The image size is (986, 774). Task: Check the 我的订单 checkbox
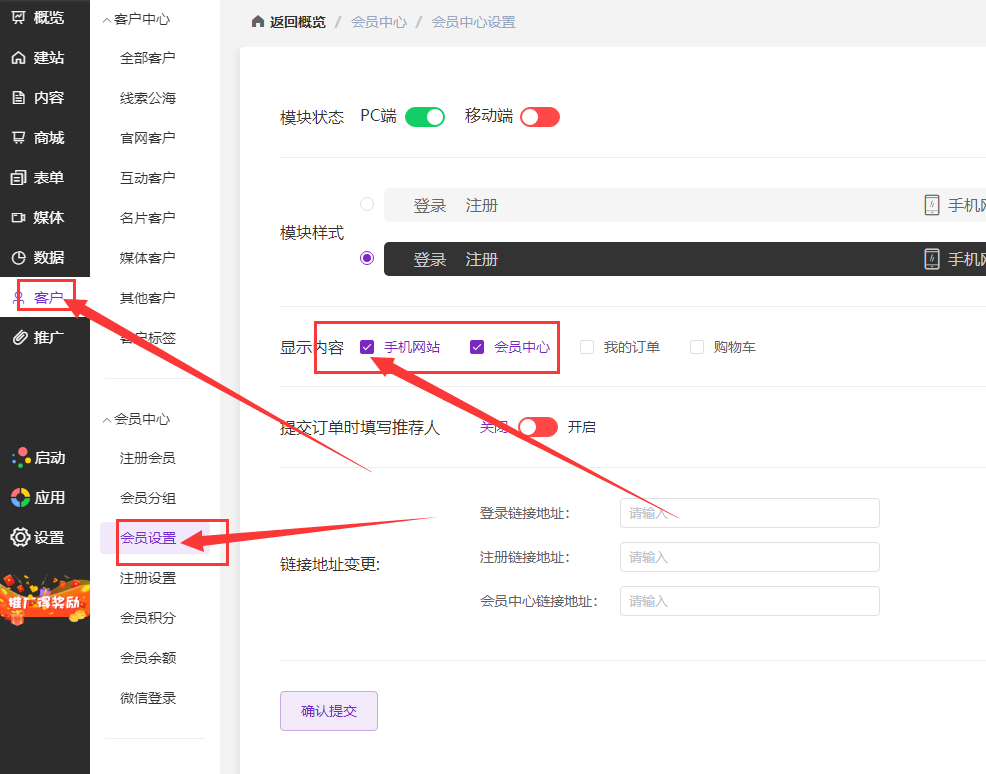pyautogui.click(x=587, y=347)
